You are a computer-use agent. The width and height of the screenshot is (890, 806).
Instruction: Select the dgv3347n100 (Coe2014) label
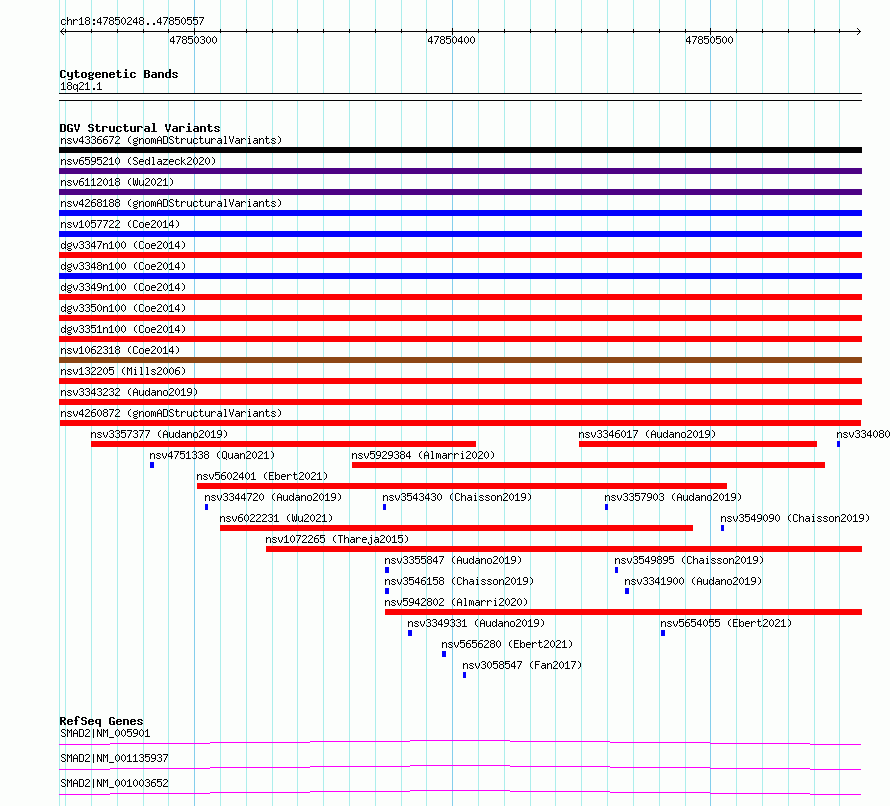click(123, 245)
